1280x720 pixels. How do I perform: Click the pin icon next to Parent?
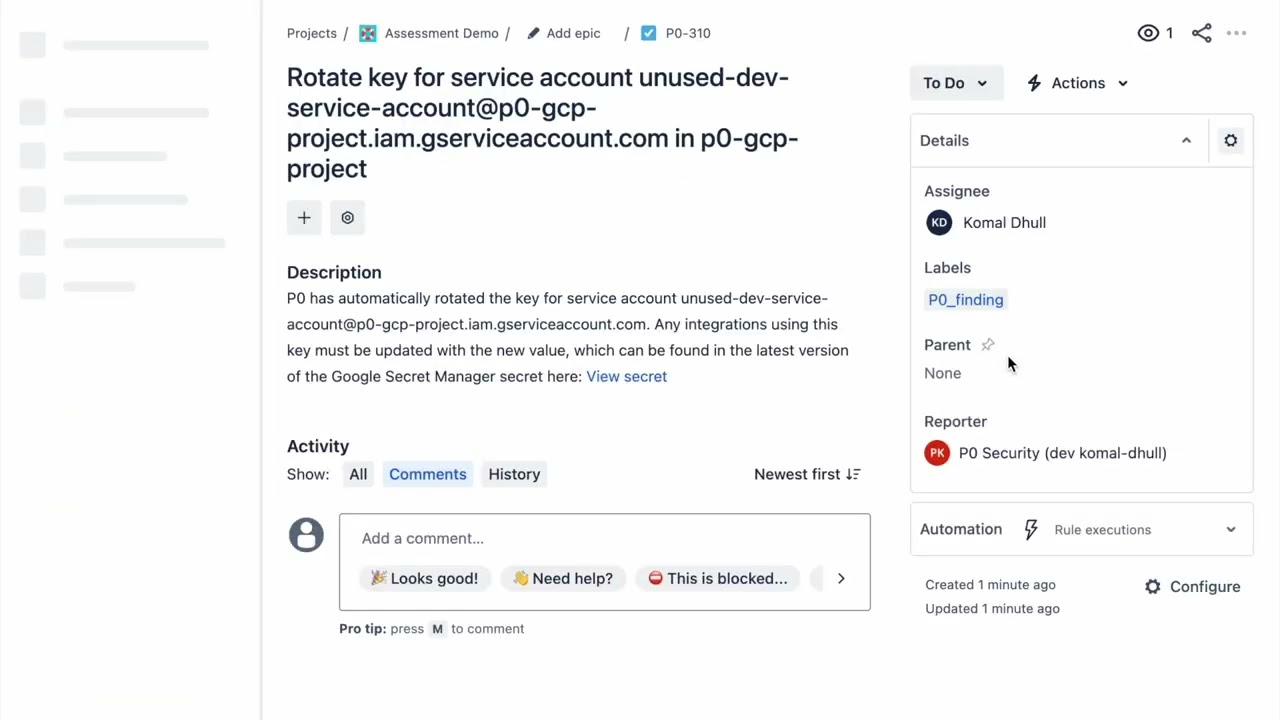(x=988, y=345)
